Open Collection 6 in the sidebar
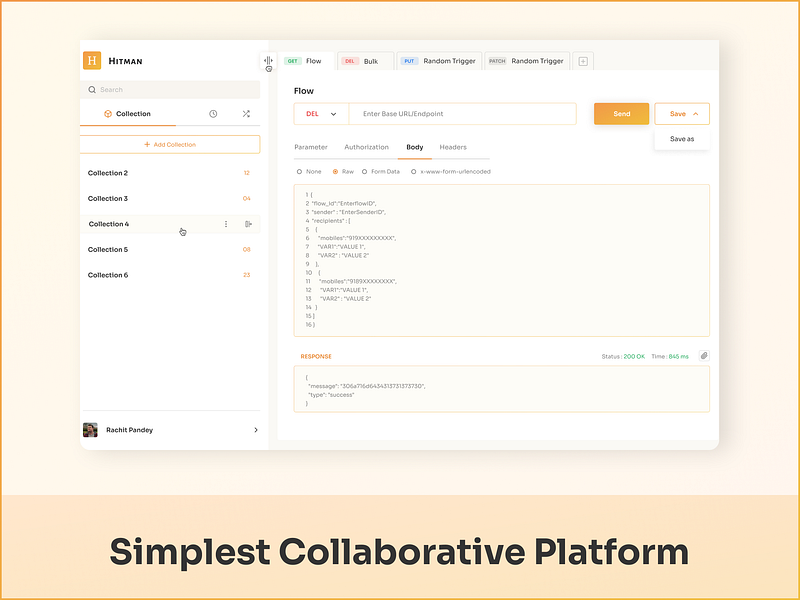Screen dimensions: 800x600 pos(170,275)
